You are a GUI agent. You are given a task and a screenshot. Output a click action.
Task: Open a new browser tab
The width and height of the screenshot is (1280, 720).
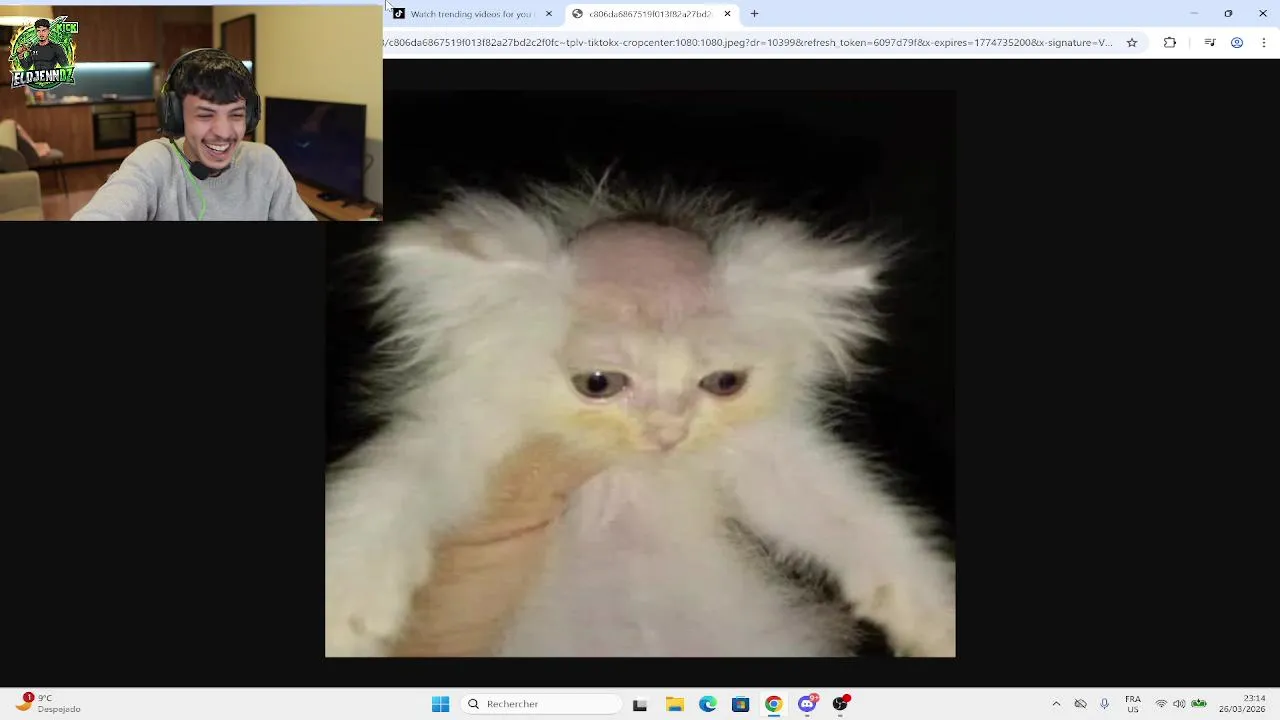754,14
